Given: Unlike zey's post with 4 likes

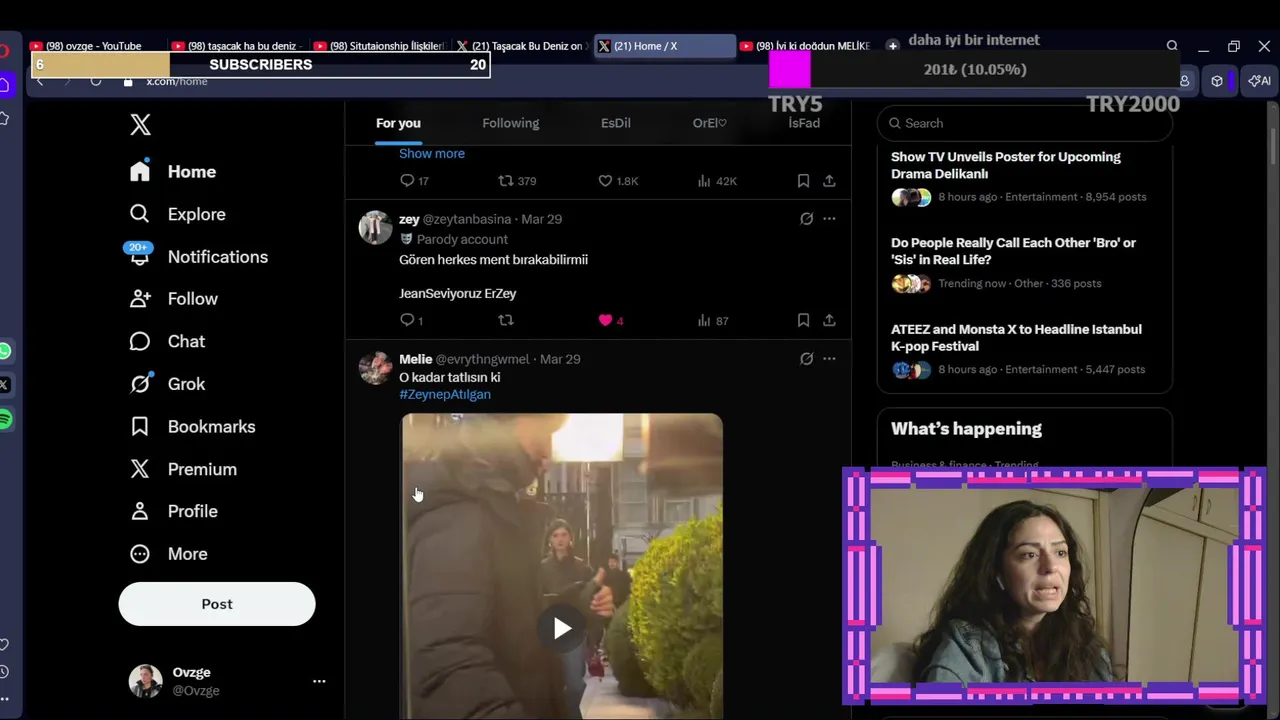Looking at the screenshot, I should pyautogui.click(x=610, y=320).
